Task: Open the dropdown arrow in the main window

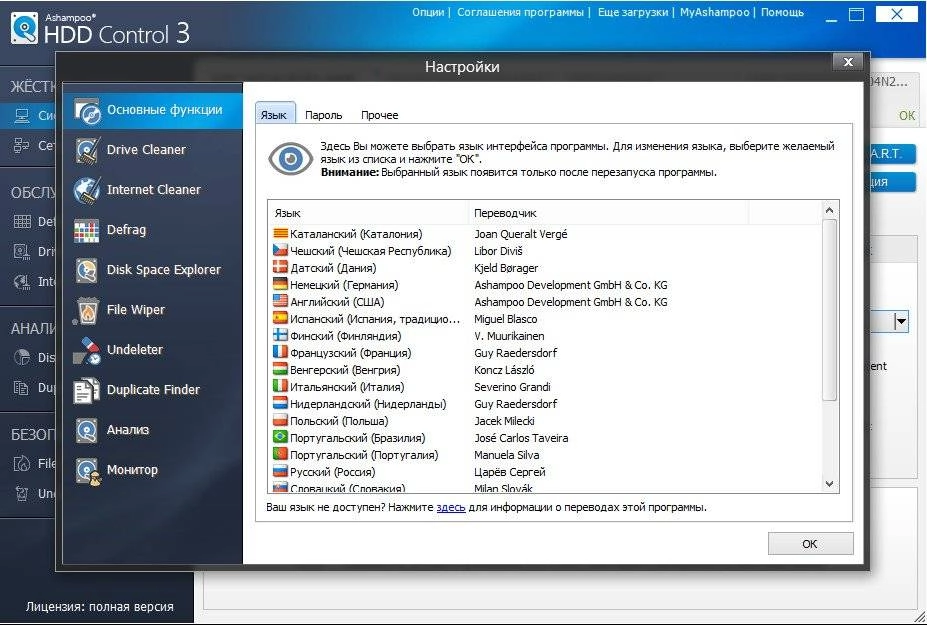Action: pyautogui.click(x=900, y=322)
